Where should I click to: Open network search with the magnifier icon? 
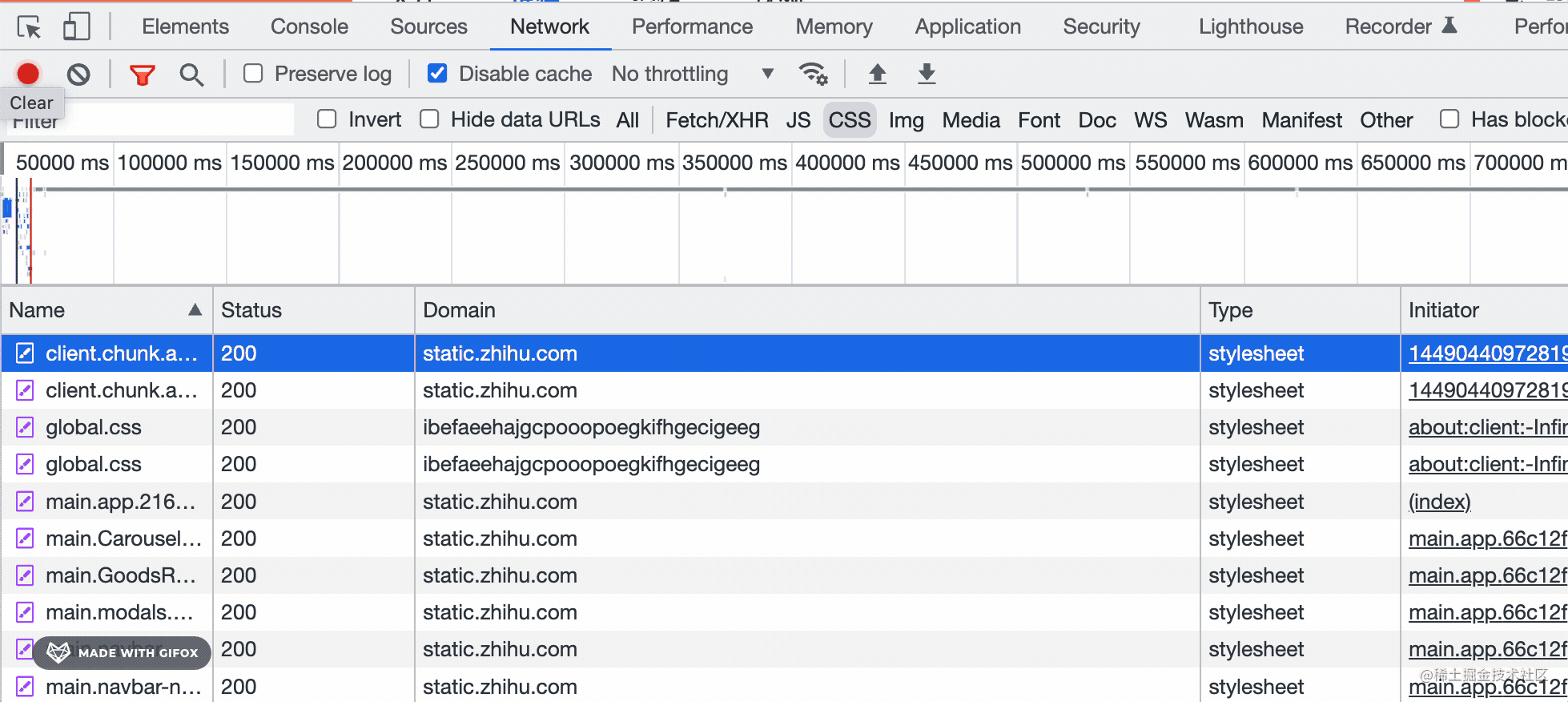click(191, 75)
